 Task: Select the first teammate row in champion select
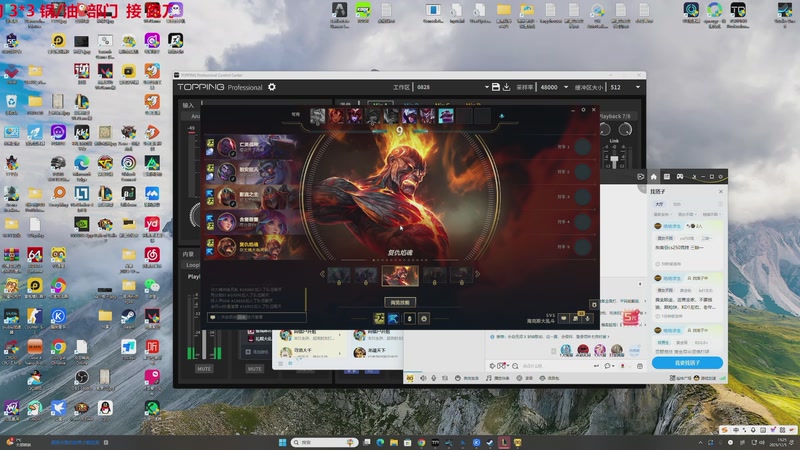click(253, 147)
